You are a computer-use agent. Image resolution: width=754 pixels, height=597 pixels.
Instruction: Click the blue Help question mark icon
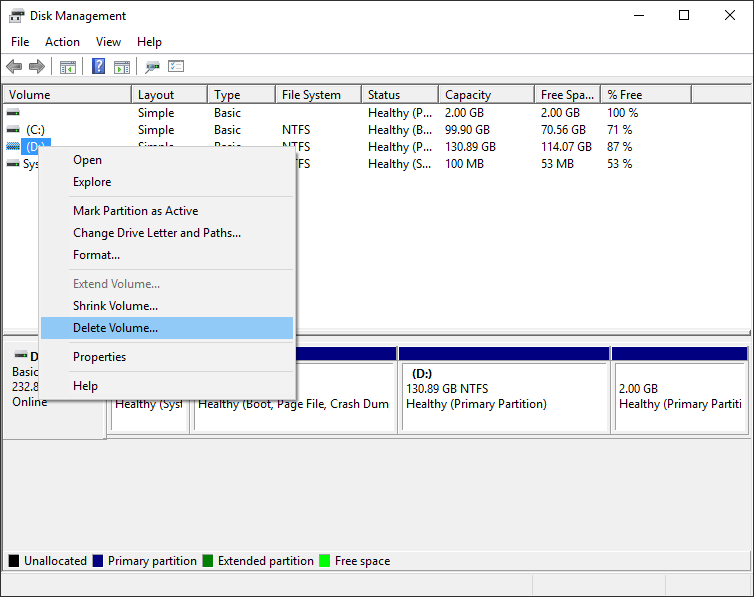[x=99, y=67]
